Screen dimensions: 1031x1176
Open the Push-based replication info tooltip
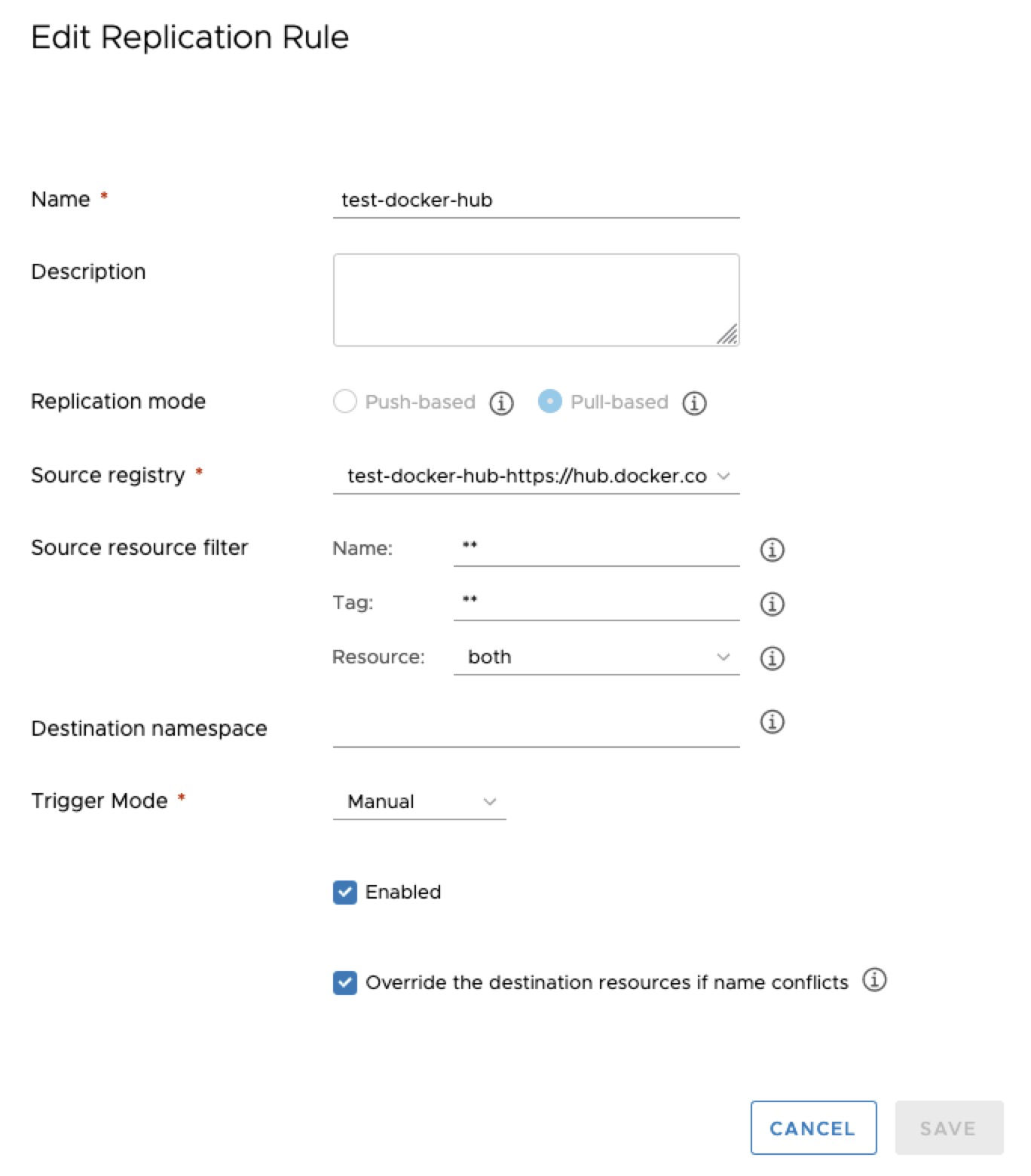click(x=500, y=403)
